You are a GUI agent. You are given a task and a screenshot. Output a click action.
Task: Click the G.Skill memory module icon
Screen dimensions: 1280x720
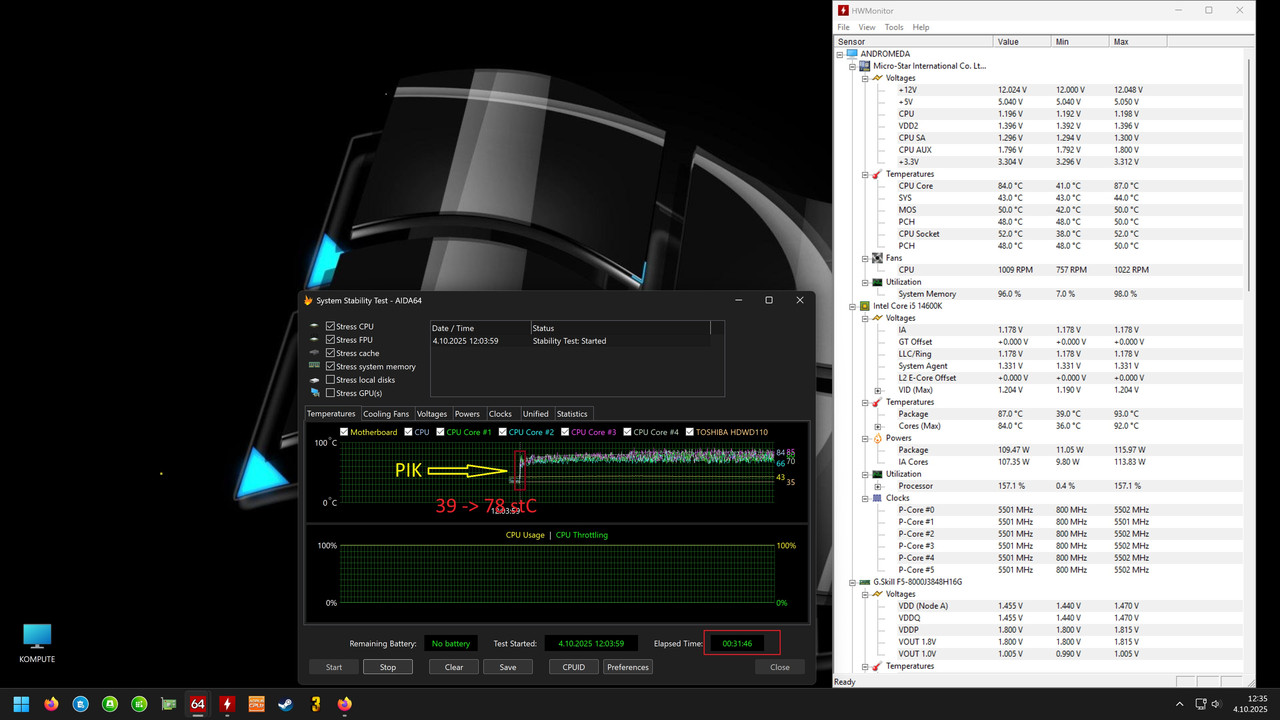point(865,582)
